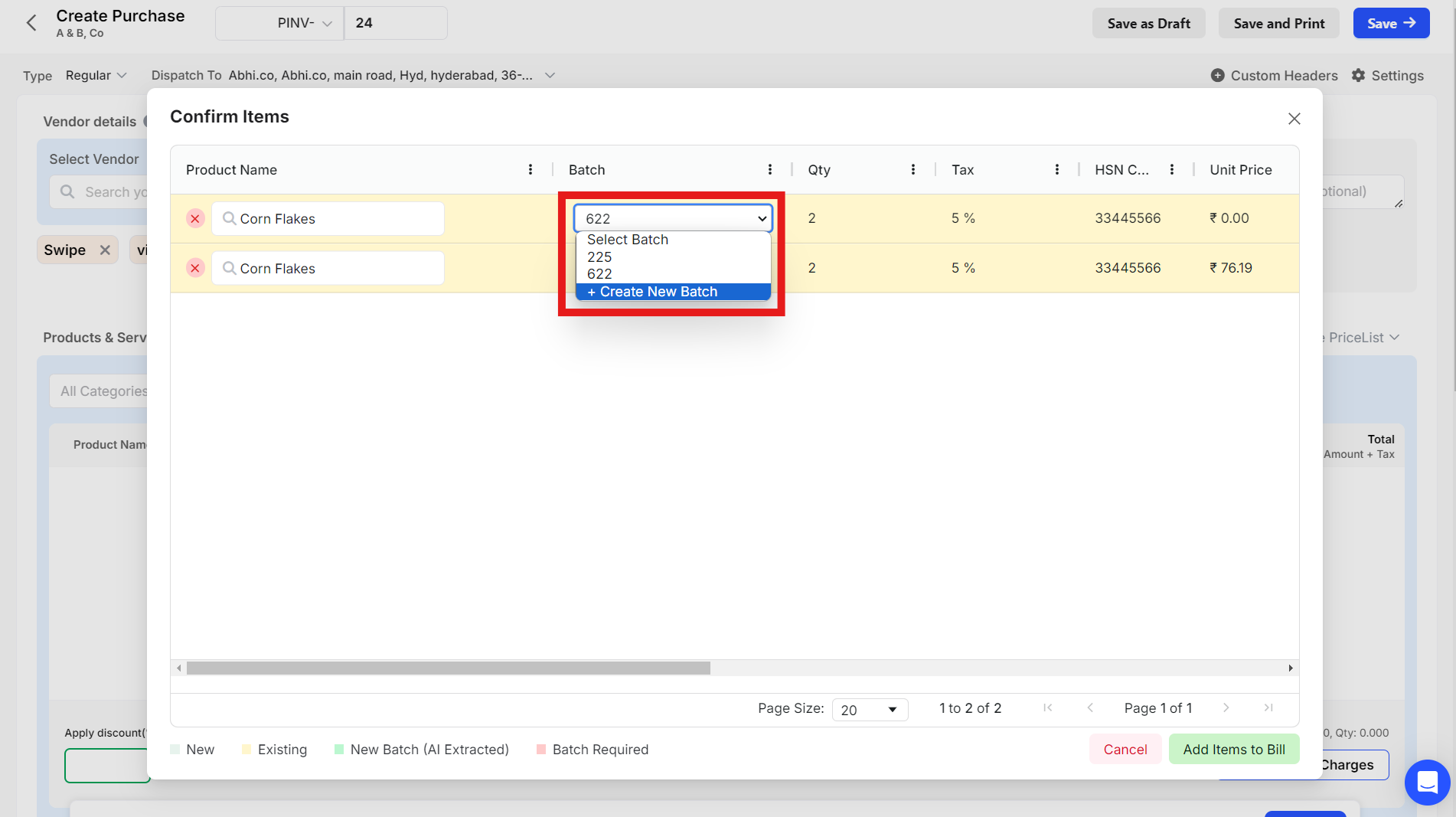This screenshot has width=1456, height=817.
Task: Open Custom Headers link
Action: click(1284, 75)
